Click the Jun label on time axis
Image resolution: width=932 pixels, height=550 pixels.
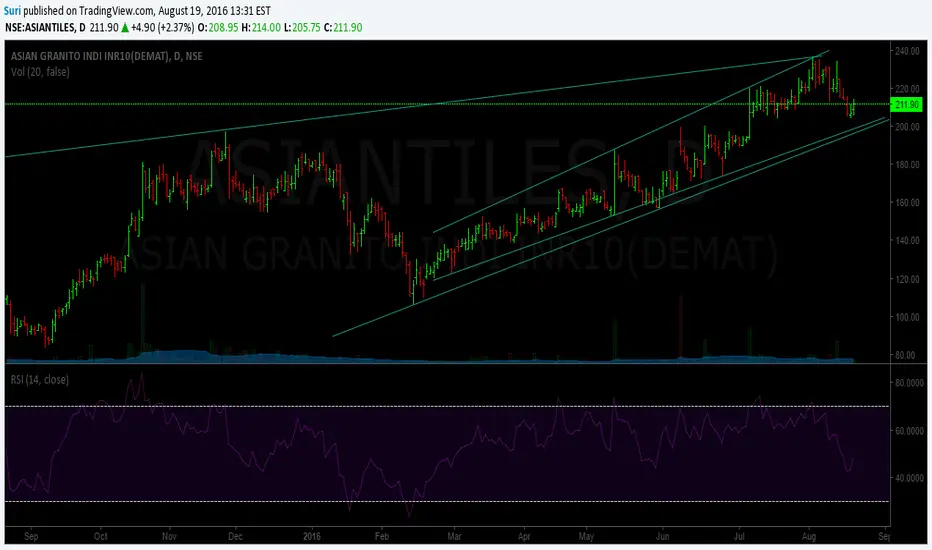(x=662, y=536)
